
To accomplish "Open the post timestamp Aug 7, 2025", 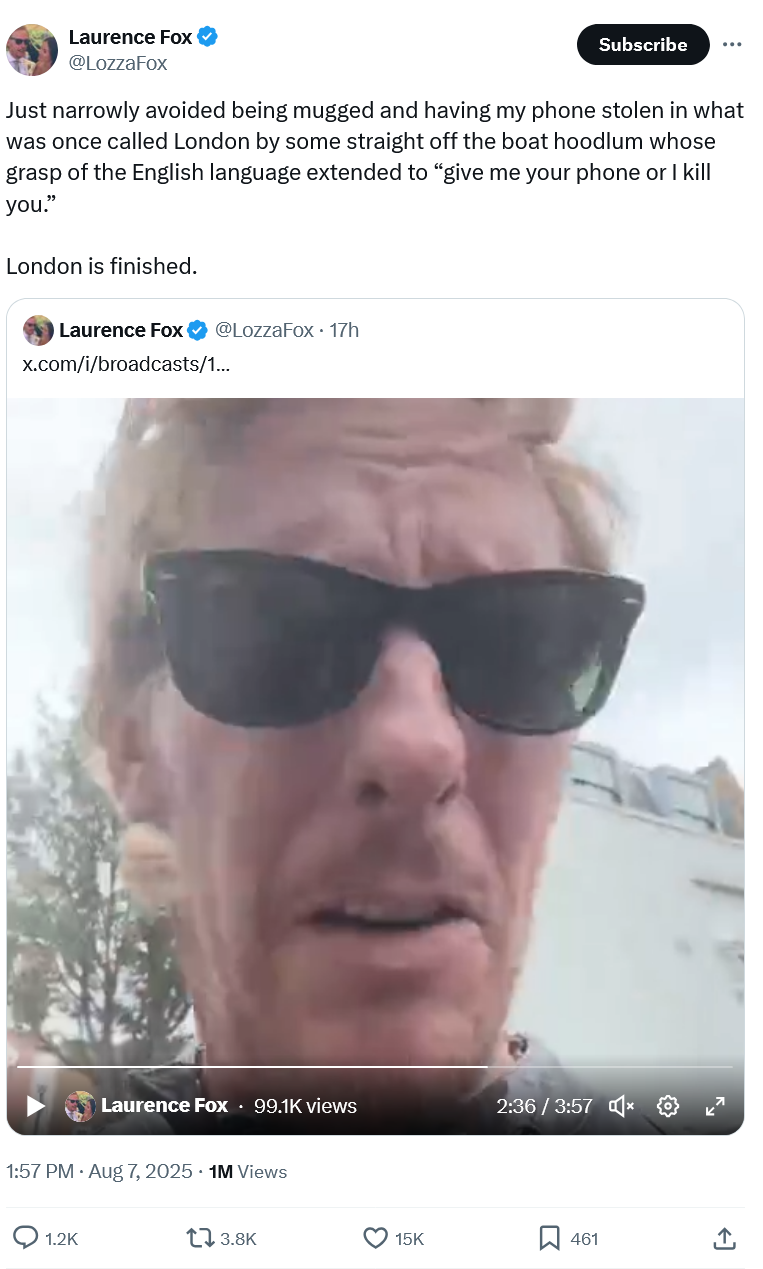I will point(140,1171).
